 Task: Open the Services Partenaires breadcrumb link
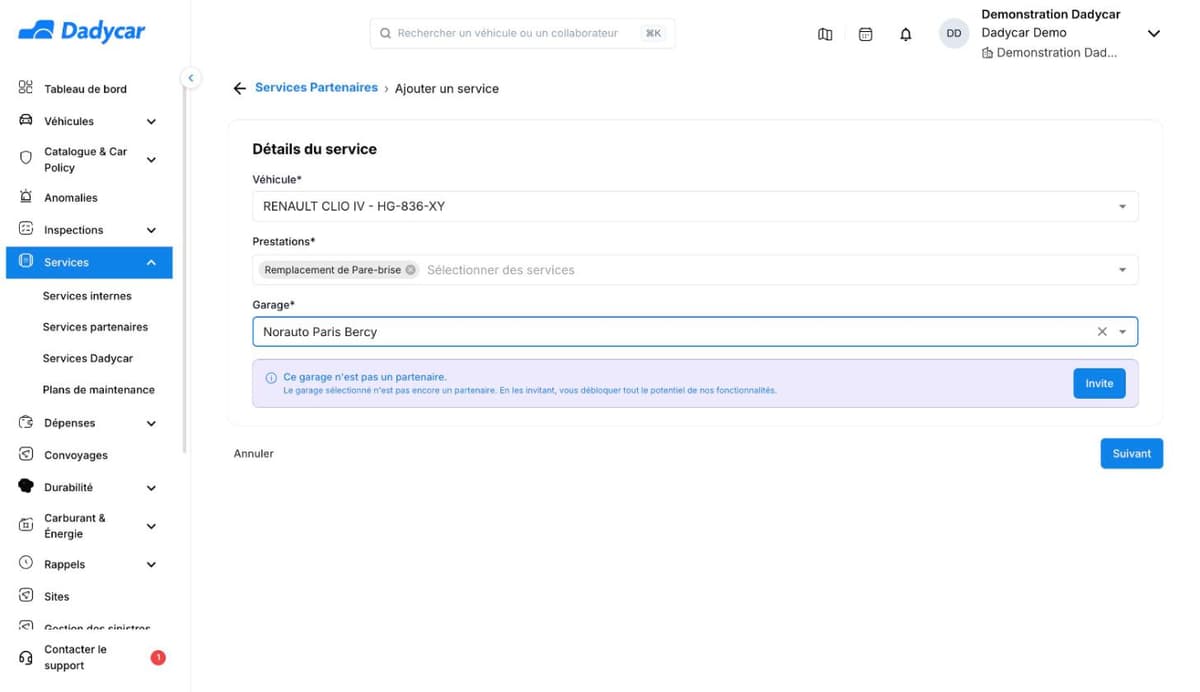tap(316, 88)
